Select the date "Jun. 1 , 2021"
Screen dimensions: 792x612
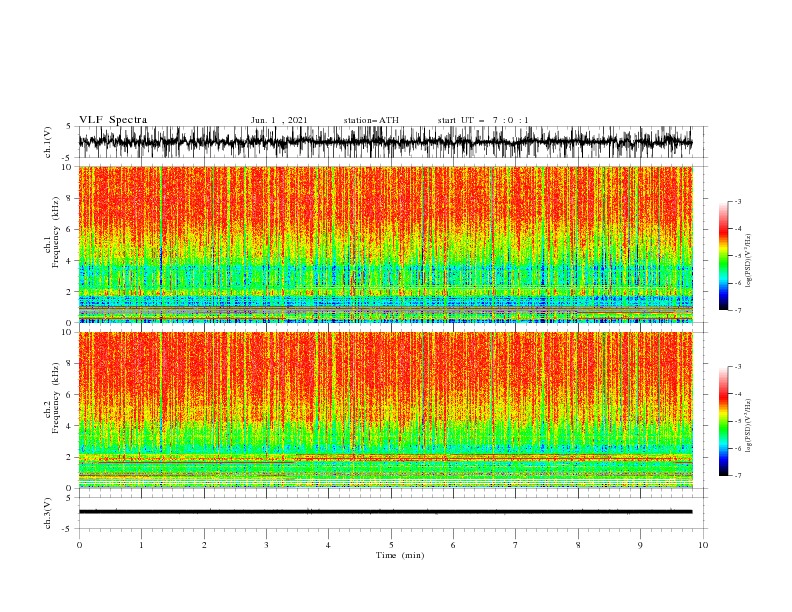pyautogui.click(x=279, y=120)
